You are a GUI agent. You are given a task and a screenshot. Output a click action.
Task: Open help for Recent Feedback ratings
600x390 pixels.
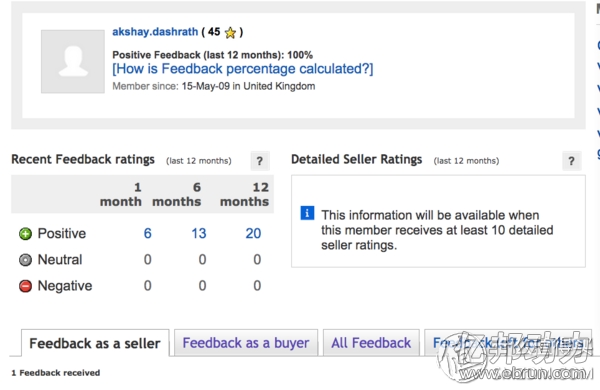pyautogui.click(x=260, y=161)
